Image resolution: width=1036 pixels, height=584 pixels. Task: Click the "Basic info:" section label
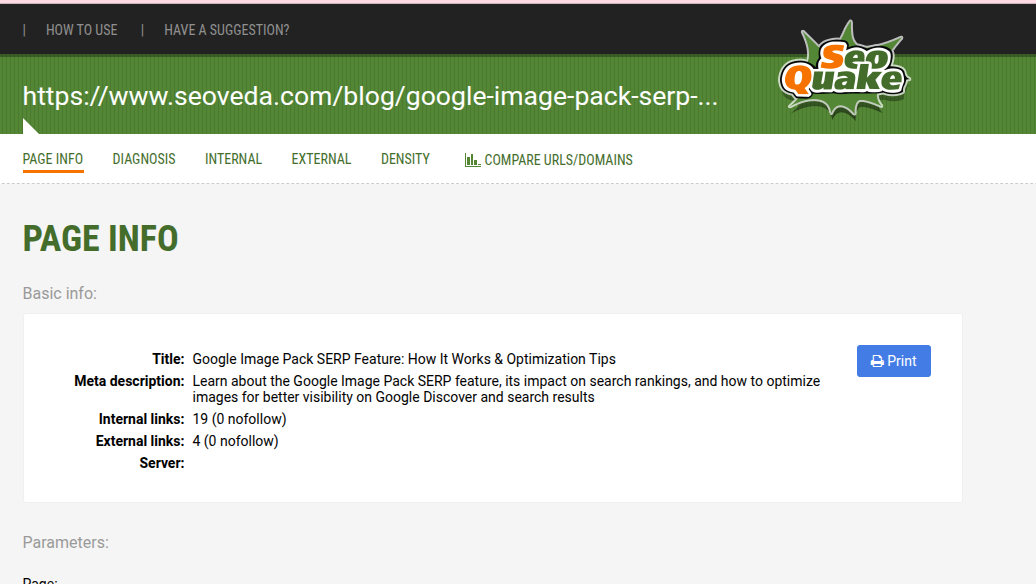(x=59, y=293)
